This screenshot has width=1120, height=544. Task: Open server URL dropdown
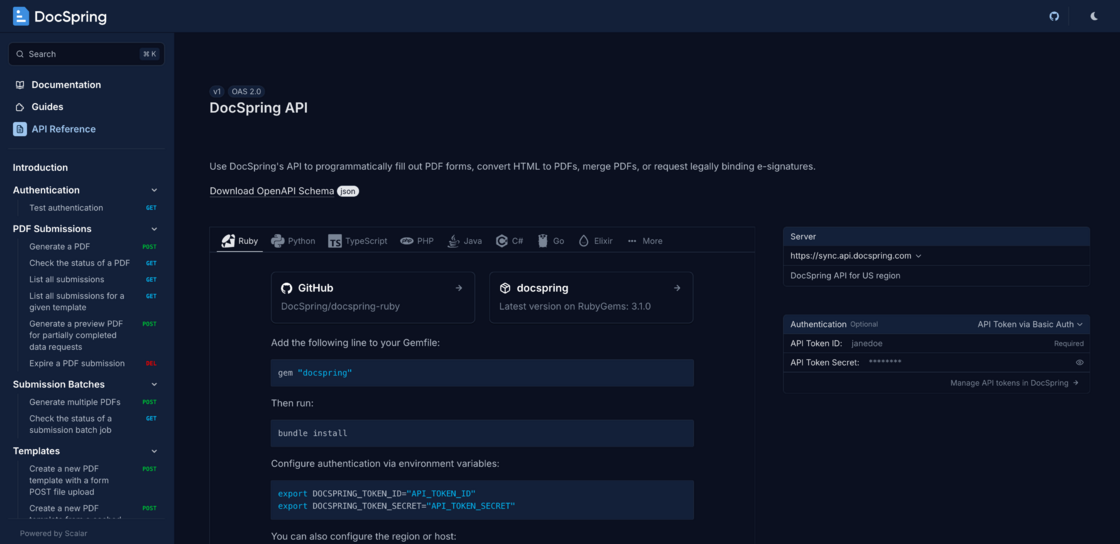[856, 256]
